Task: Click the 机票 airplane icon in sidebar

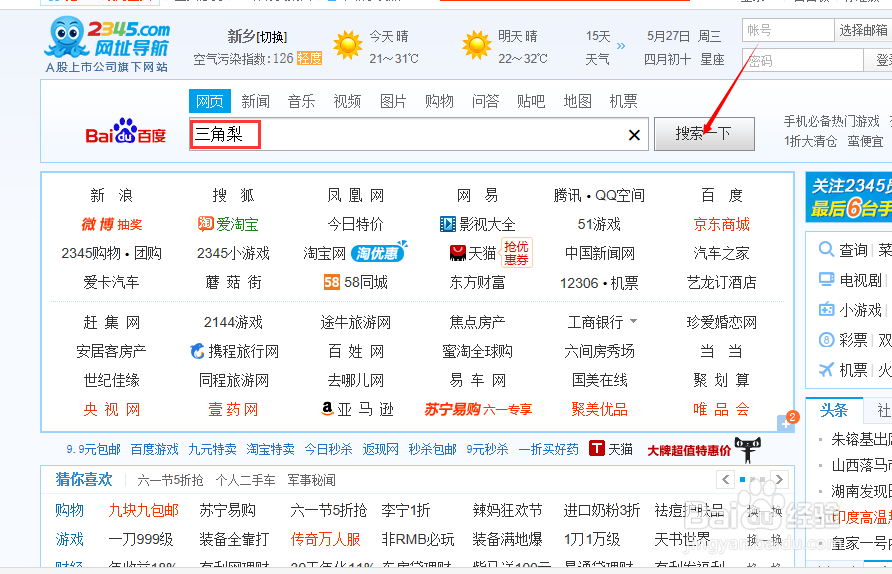Action: 825,370
